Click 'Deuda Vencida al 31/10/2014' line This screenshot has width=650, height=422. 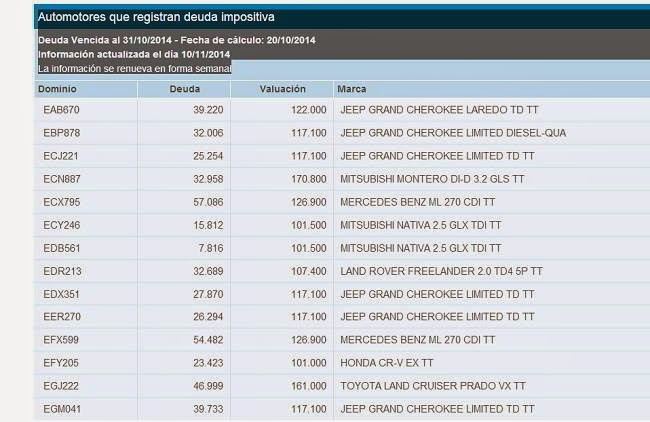[x=177, y=40]
